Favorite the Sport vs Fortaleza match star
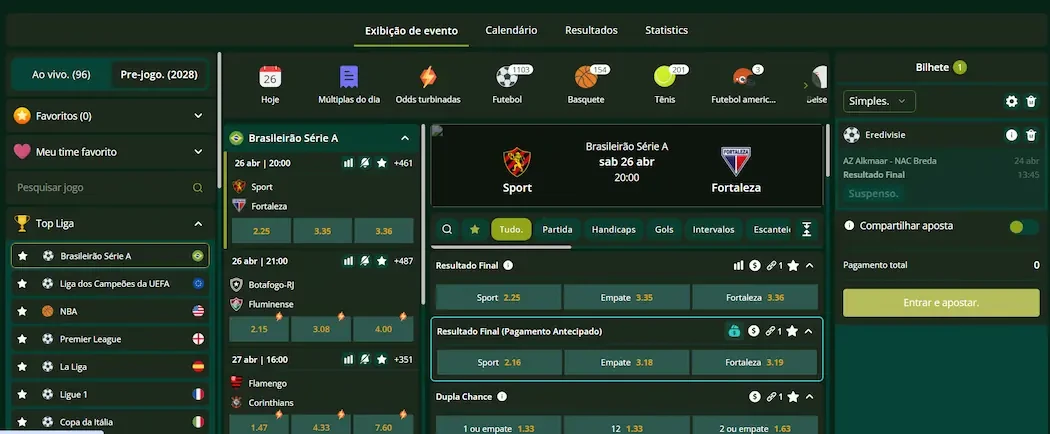Viewport: 1050px width, 434px height. [382, 163]
